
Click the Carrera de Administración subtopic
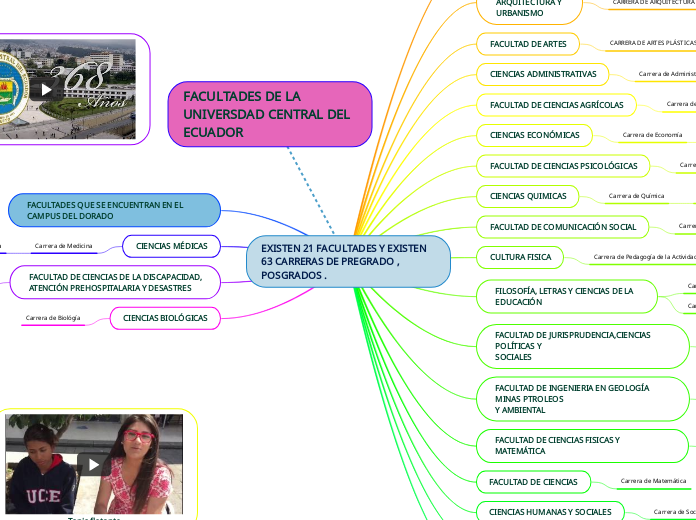667,74
